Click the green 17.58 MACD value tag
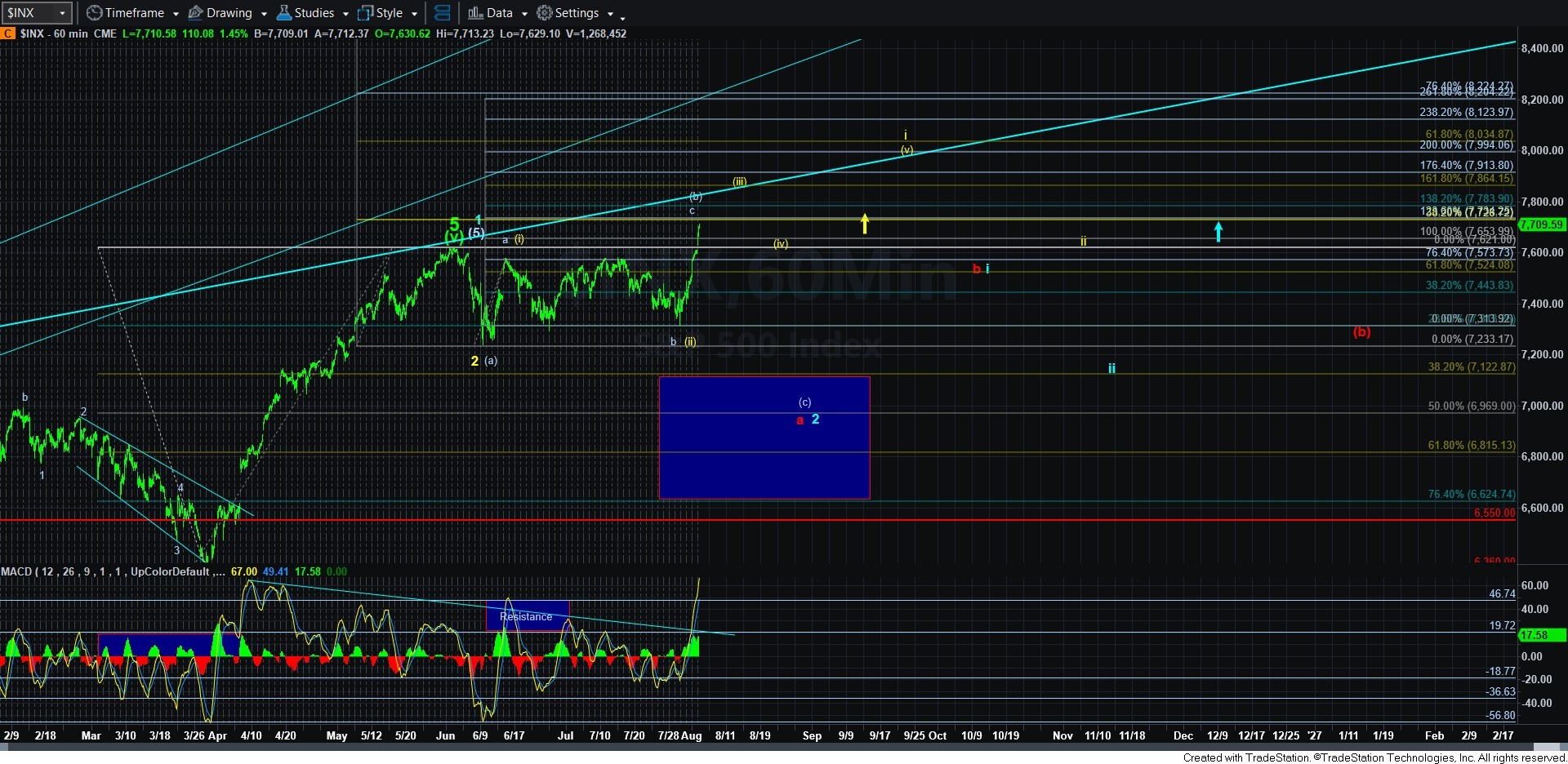1568x764 pixels. coord(1541,635)
